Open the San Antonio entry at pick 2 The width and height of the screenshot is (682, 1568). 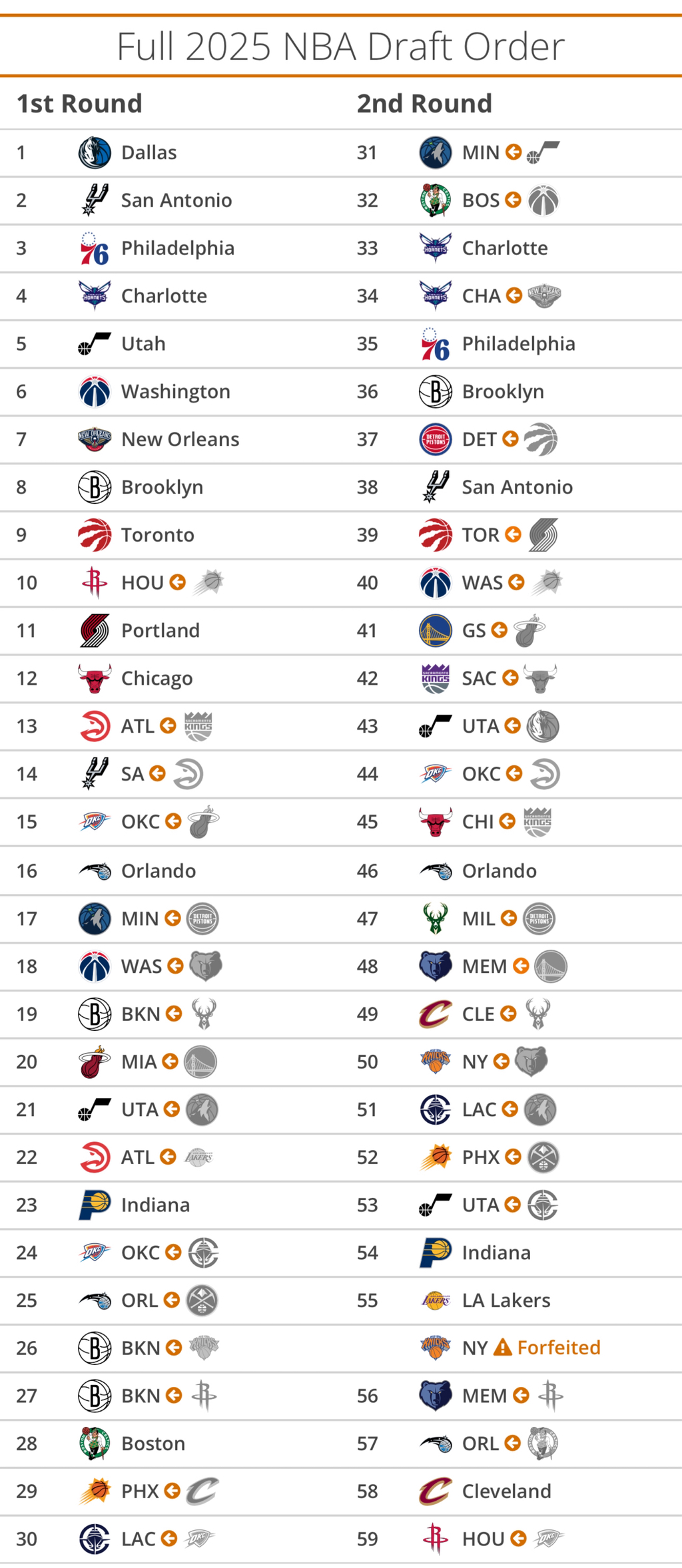point(176,200)
